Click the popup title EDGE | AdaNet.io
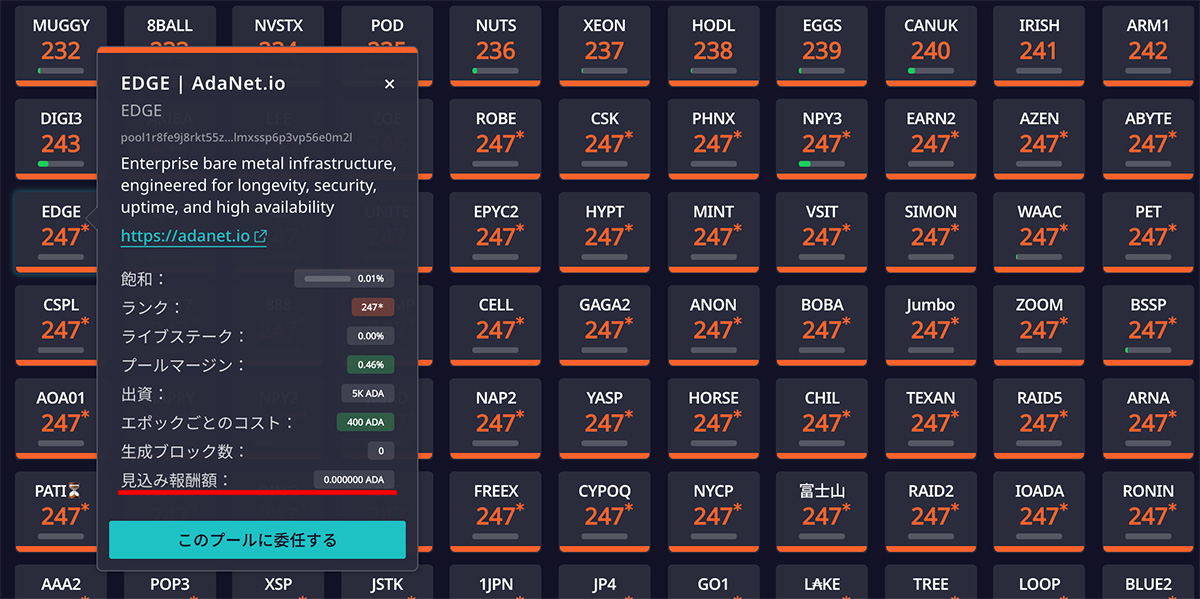Image resolution: width=1200 pixels, height=599 pixels. click(203, 83)
